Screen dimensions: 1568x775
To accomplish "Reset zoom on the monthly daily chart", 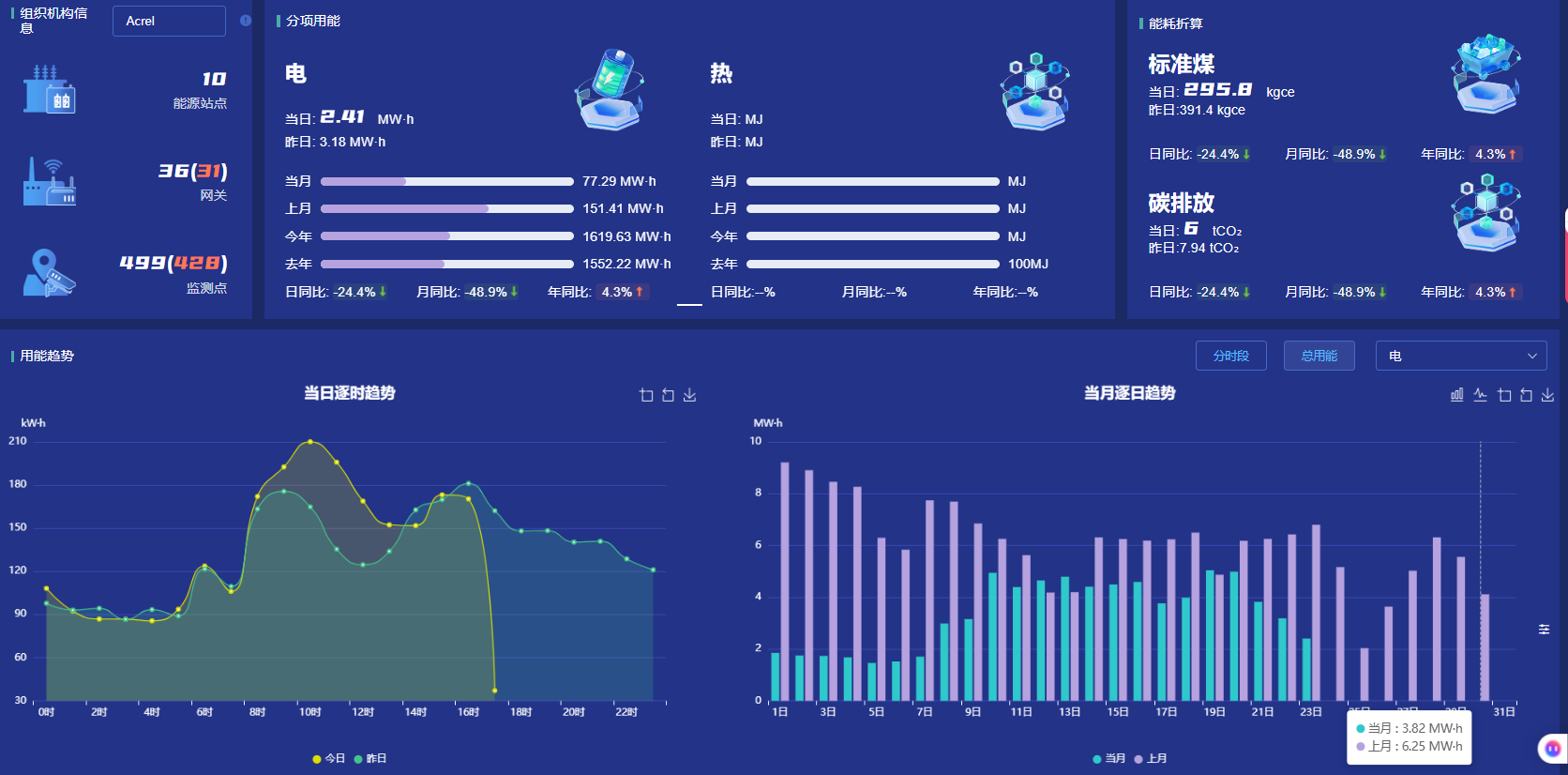I will click(1526, 395).
